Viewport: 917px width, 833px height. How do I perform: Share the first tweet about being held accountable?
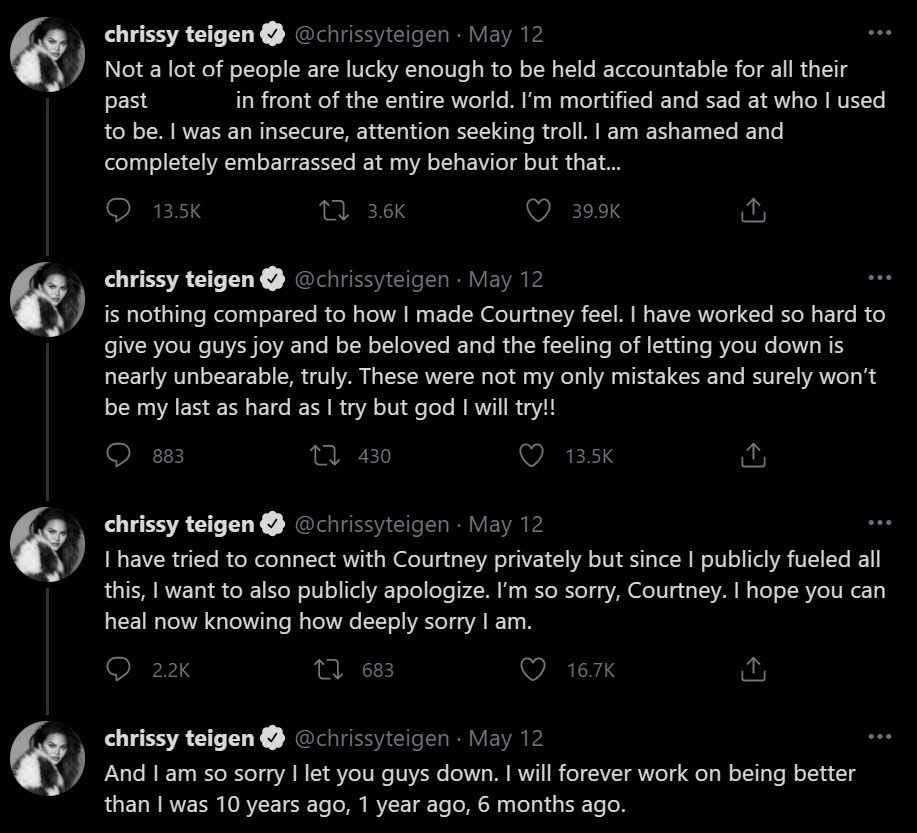pos(752,211)
